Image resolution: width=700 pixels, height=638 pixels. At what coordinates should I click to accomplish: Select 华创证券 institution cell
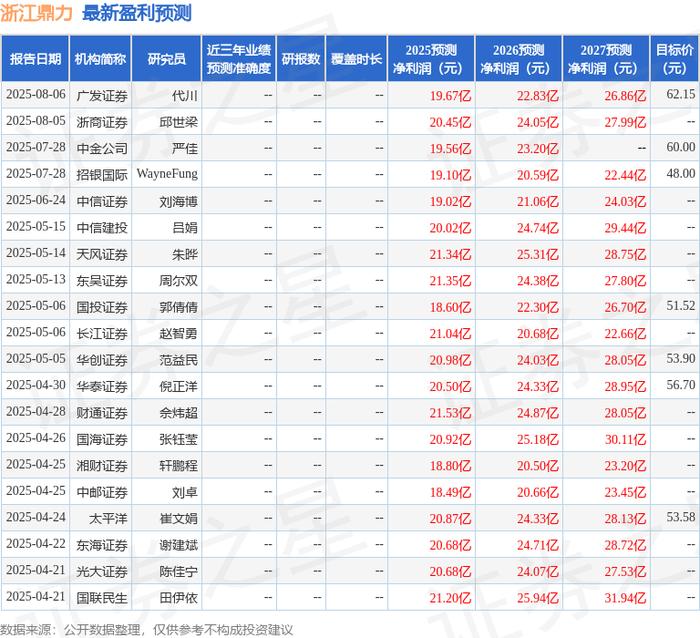click(x=102, y=360)
